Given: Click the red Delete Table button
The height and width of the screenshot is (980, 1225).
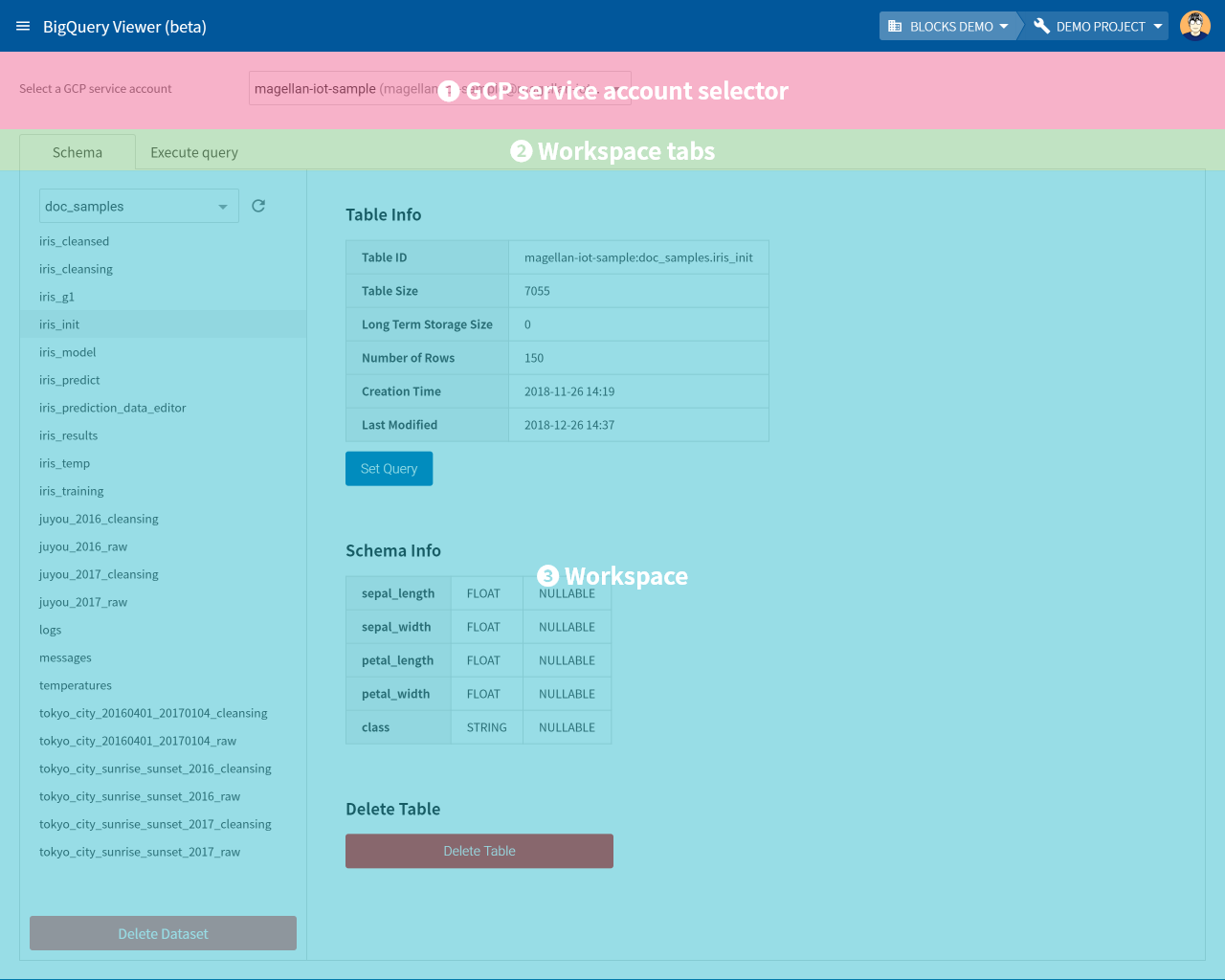Looking at the screenshot, I should click(479, 851).
